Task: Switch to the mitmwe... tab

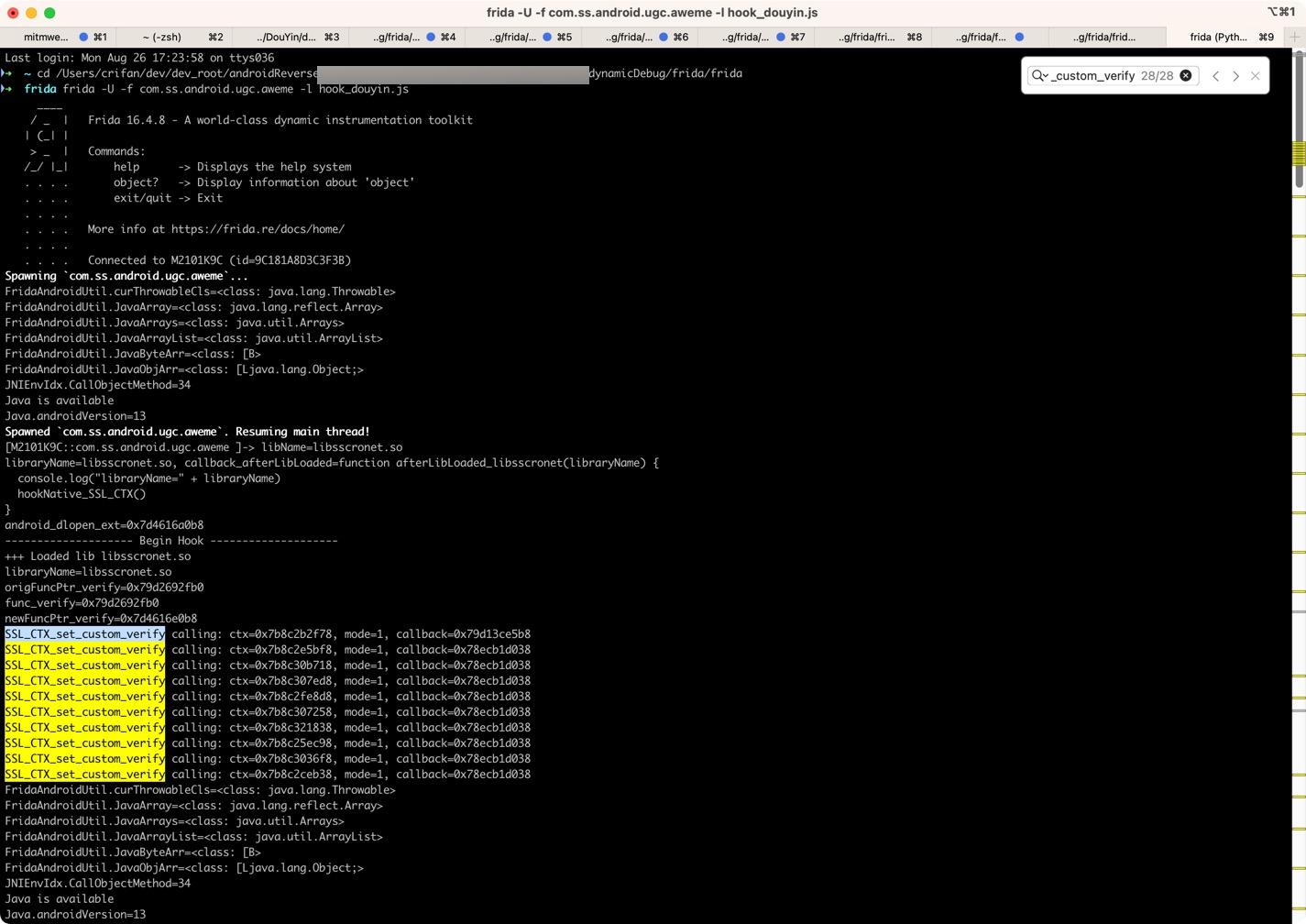Action: 58,37
